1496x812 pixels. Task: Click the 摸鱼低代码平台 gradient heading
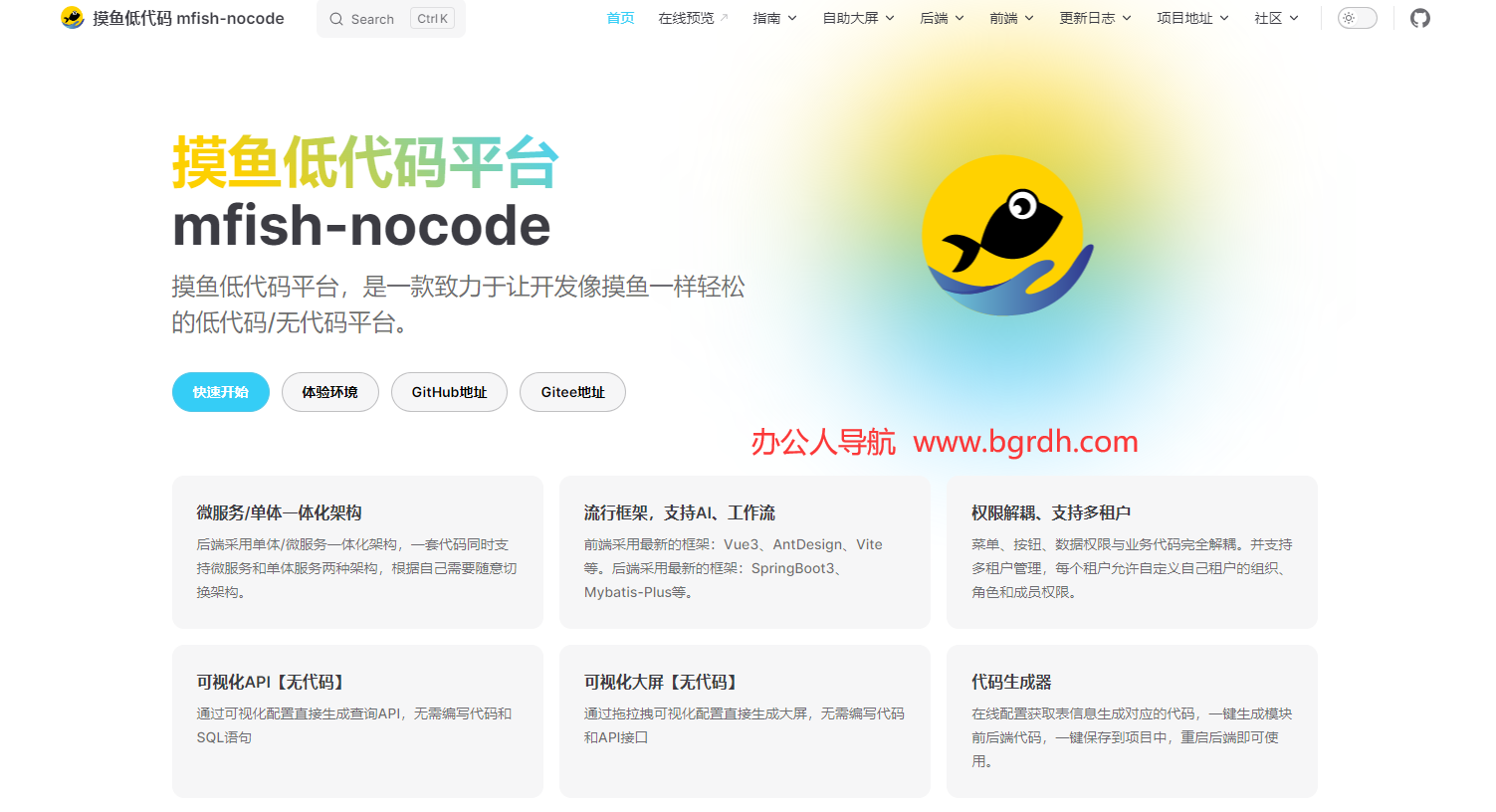(365, 162)
